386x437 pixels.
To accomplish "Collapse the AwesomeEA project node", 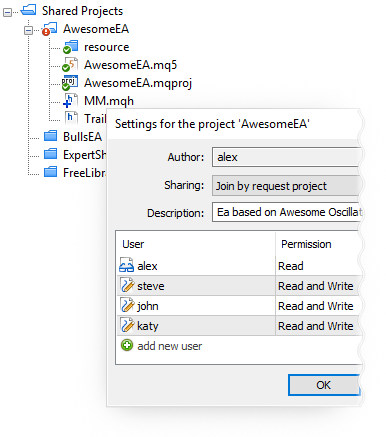I will (28, 30).
